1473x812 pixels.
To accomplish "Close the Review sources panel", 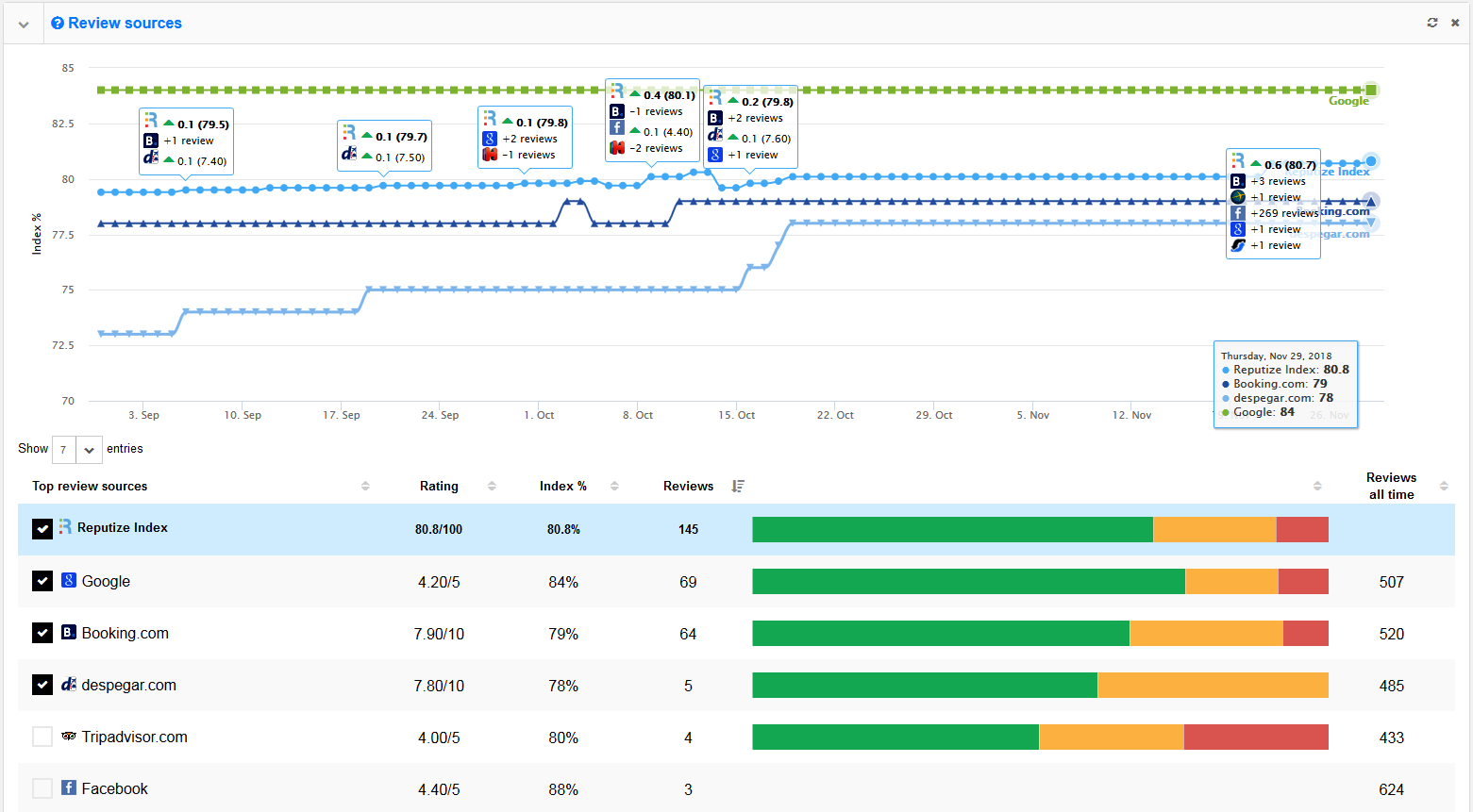I will tap(1455, 23).
